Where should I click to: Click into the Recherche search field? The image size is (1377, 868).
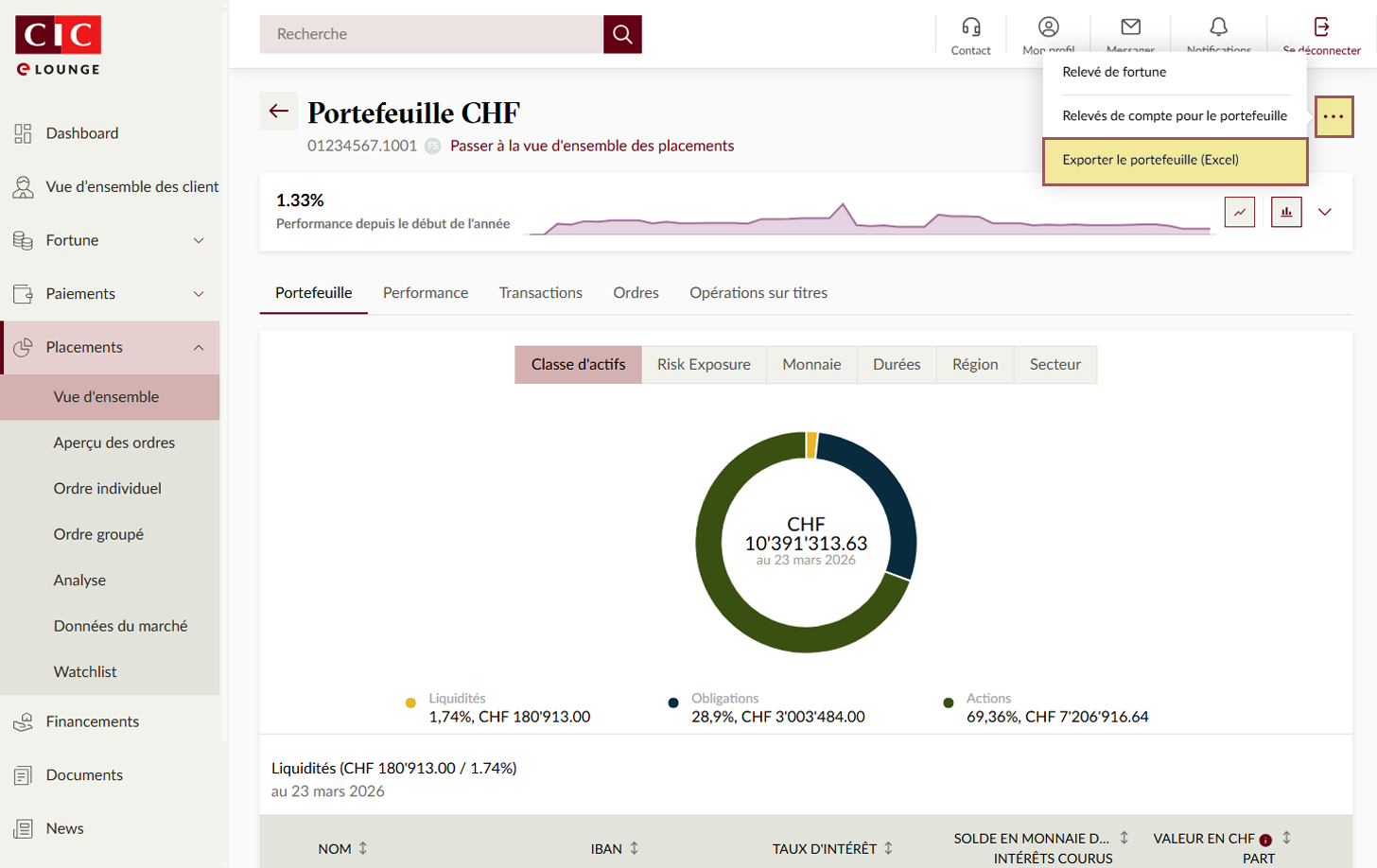(431, 34)
